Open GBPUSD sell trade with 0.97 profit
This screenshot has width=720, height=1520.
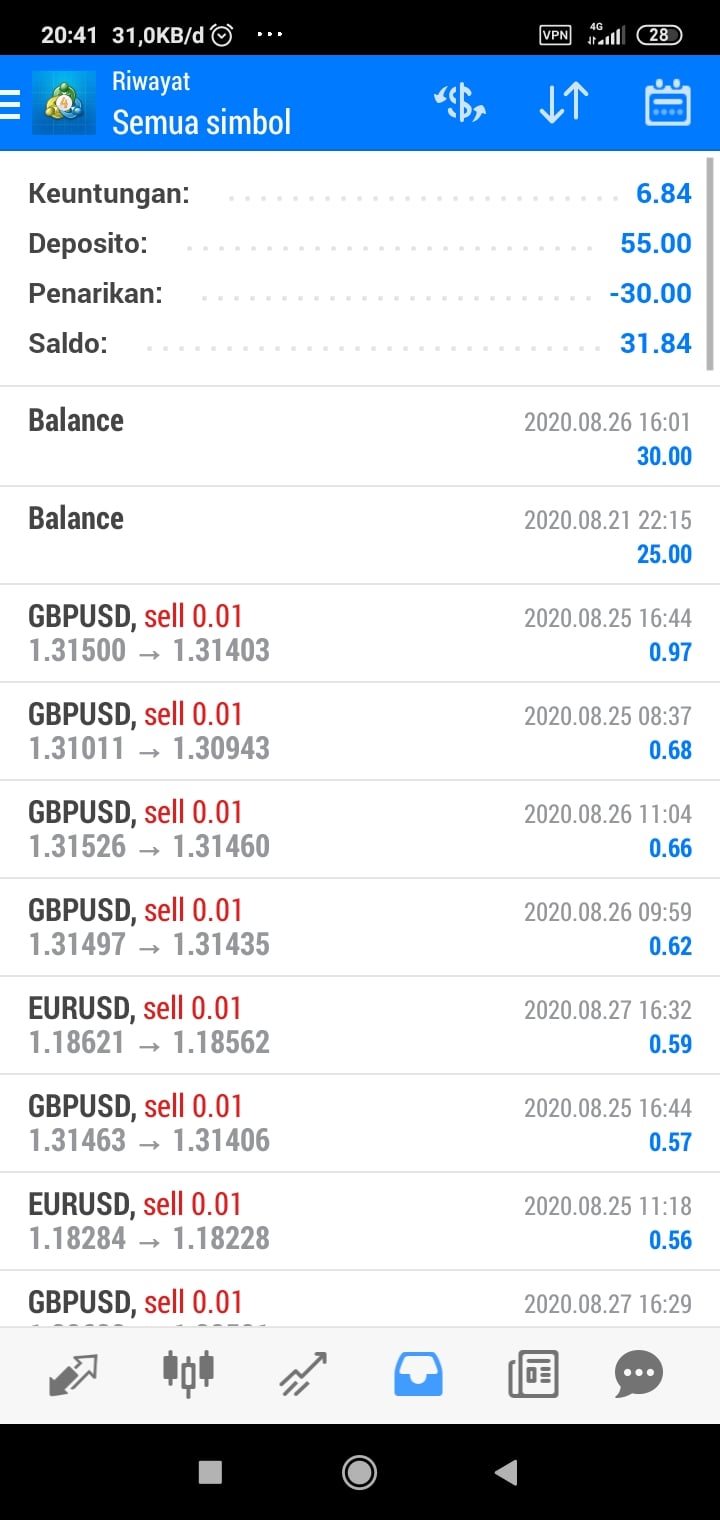pyautogui.click(x=360, y=633)
